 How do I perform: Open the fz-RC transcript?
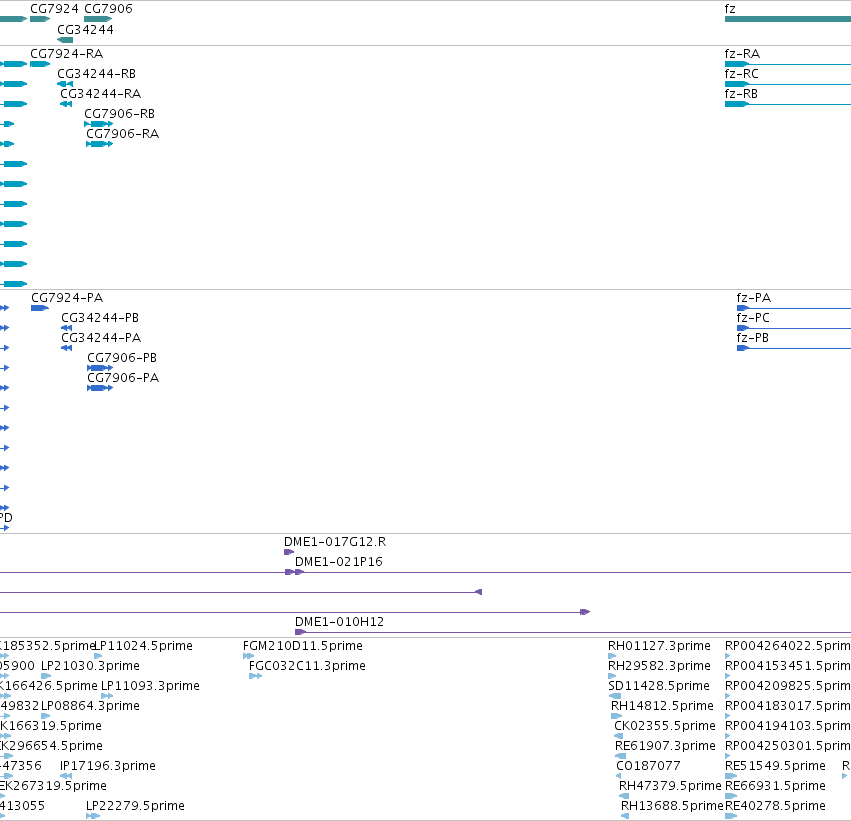pyautogui.click(x=742, y=74)
